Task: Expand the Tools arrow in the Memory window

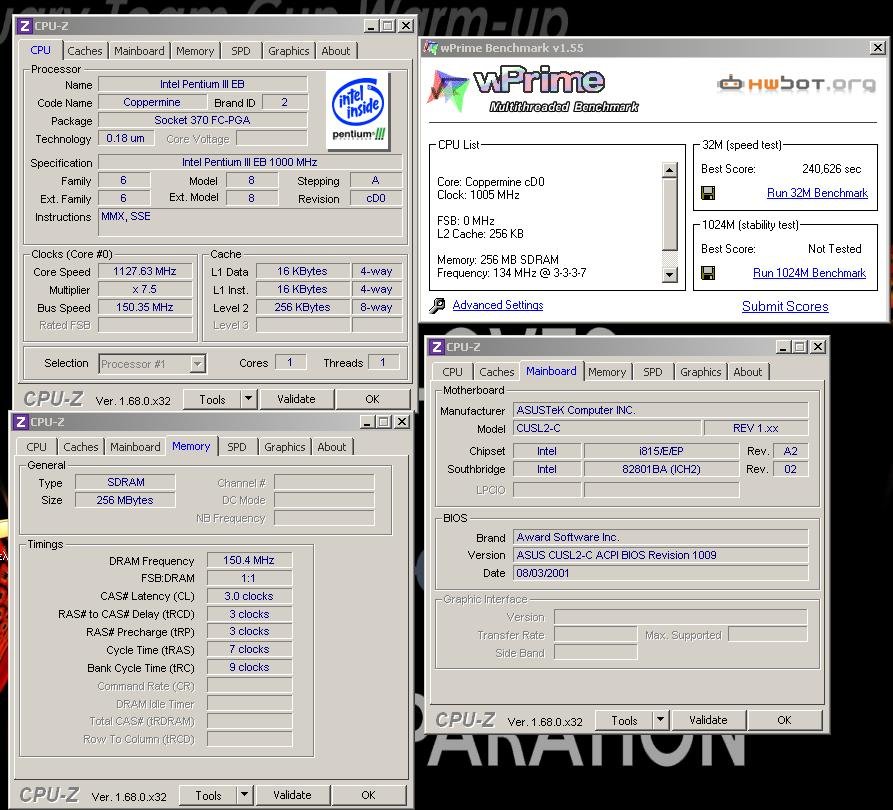Action: click(244, 795)
